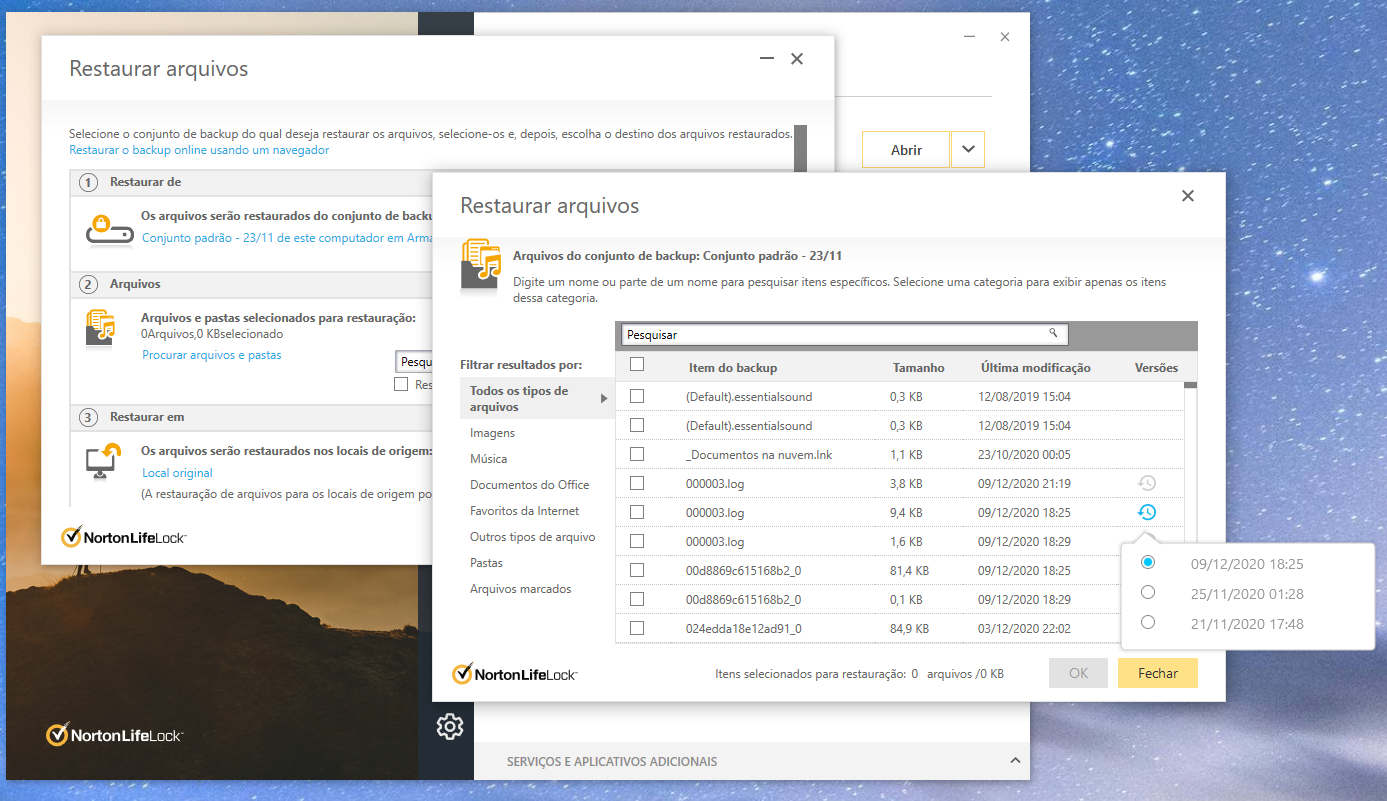Screen dimensions: 1387x801
Task: Filter results by Documentos do Office
Action: (530, 485)
